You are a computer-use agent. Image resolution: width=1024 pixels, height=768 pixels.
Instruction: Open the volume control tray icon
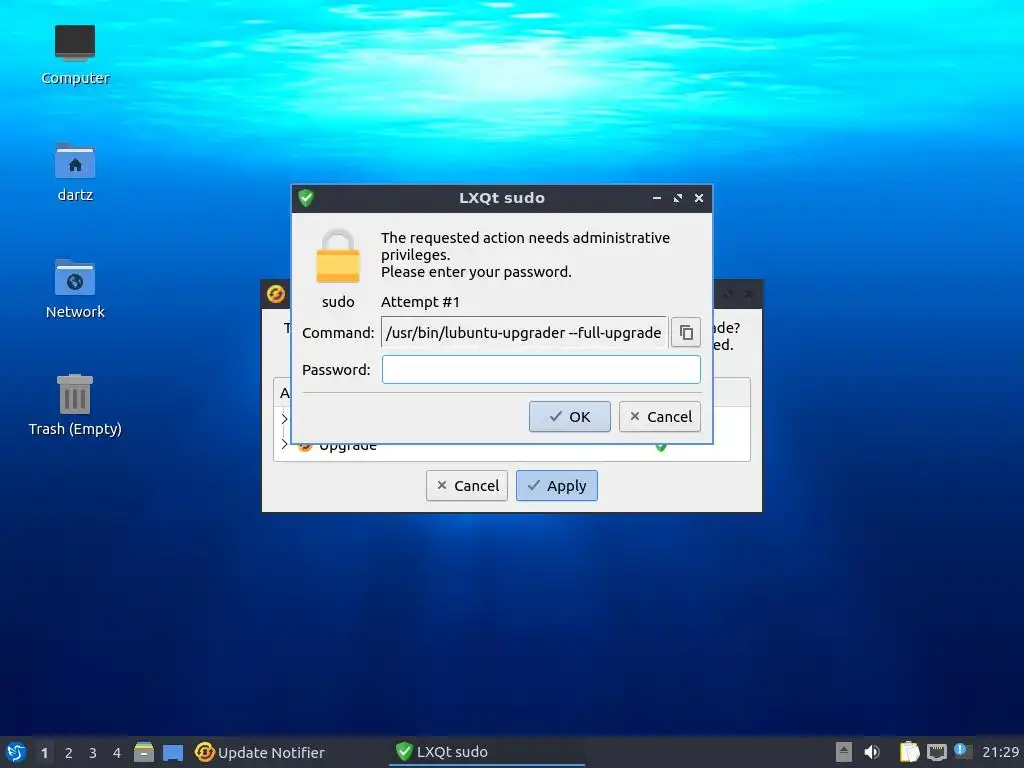[872, 752]
